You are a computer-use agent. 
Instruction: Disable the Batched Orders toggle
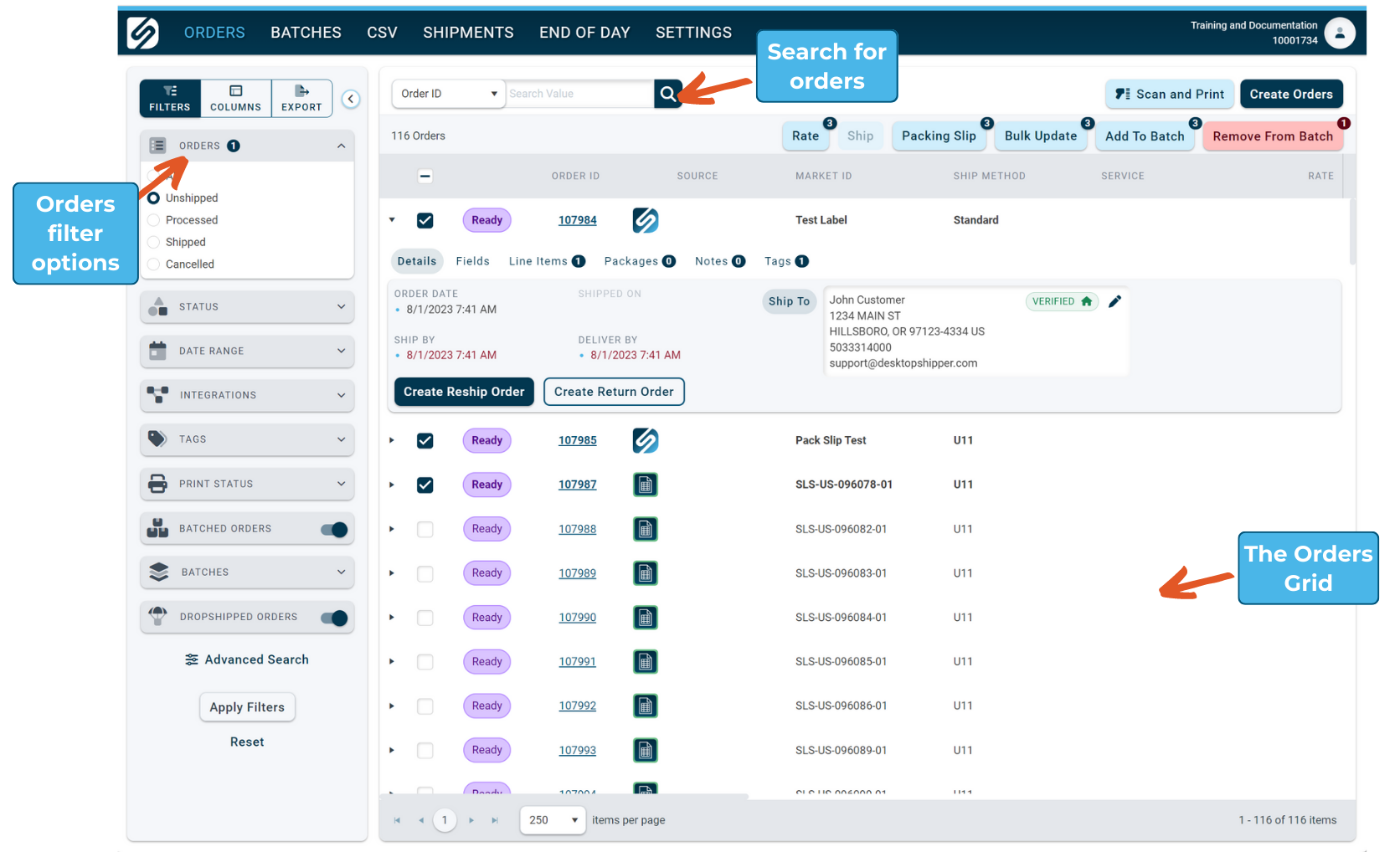tap(334, 529)
